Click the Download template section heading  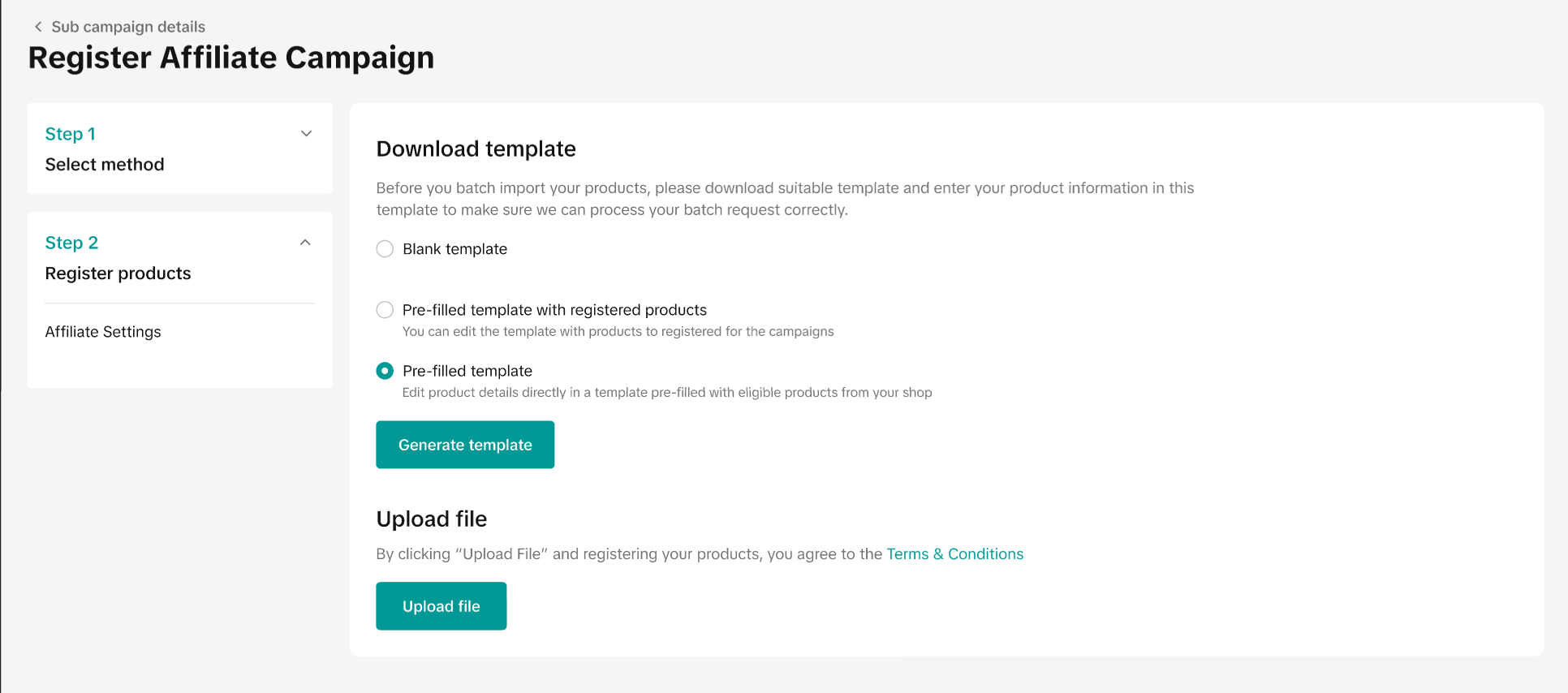[476, 149]
